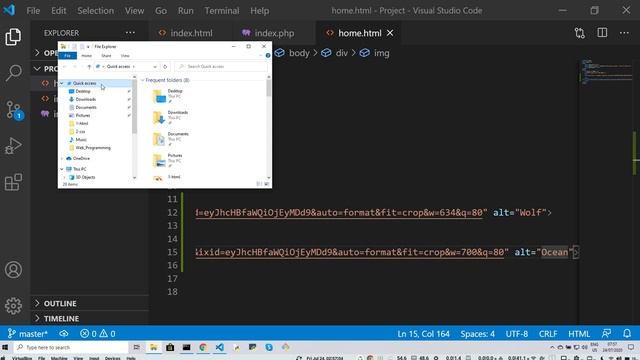
Task: Open errors and warnings problems count
Action: [98, 334]
